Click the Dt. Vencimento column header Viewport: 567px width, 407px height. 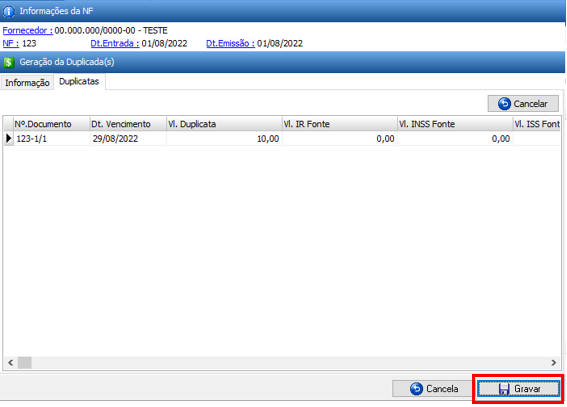128,124
